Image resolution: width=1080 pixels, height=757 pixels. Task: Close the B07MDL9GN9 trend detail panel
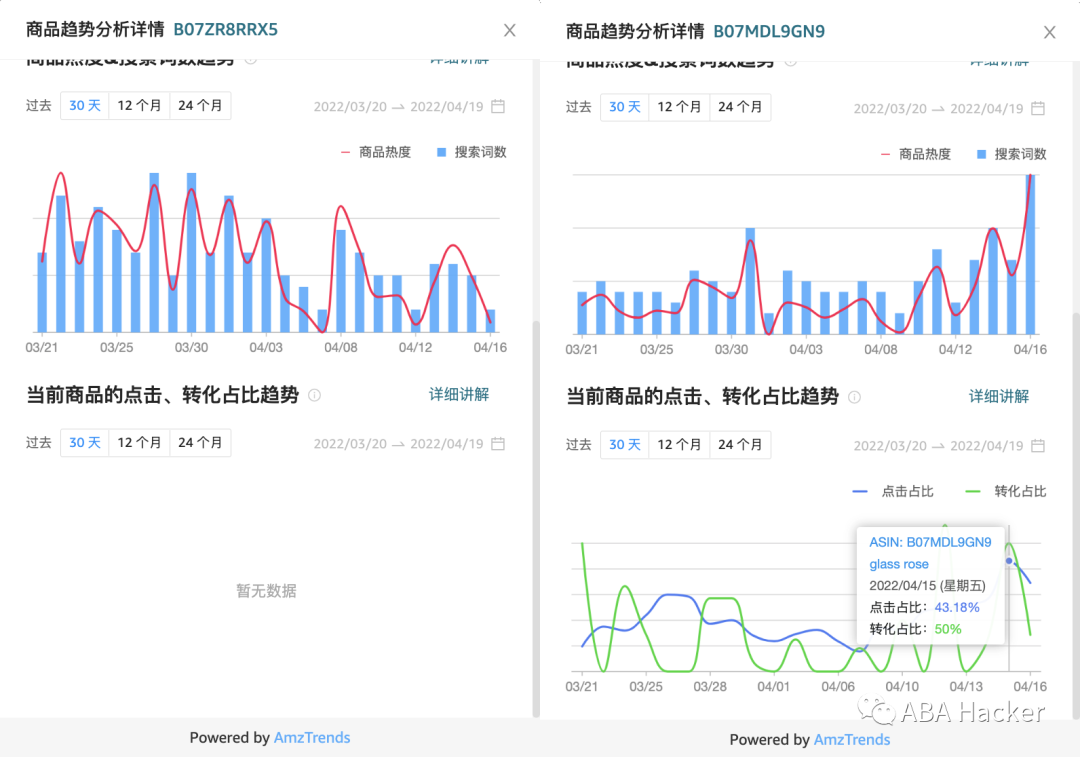pyautogui.click(x=1049, y=32)
